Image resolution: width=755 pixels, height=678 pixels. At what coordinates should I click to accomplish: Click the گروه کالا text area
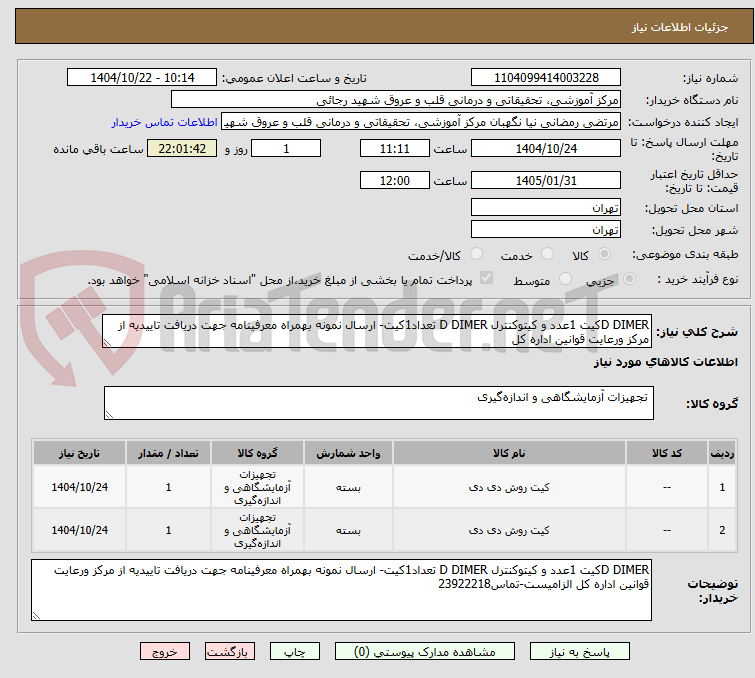click(378, 403)
